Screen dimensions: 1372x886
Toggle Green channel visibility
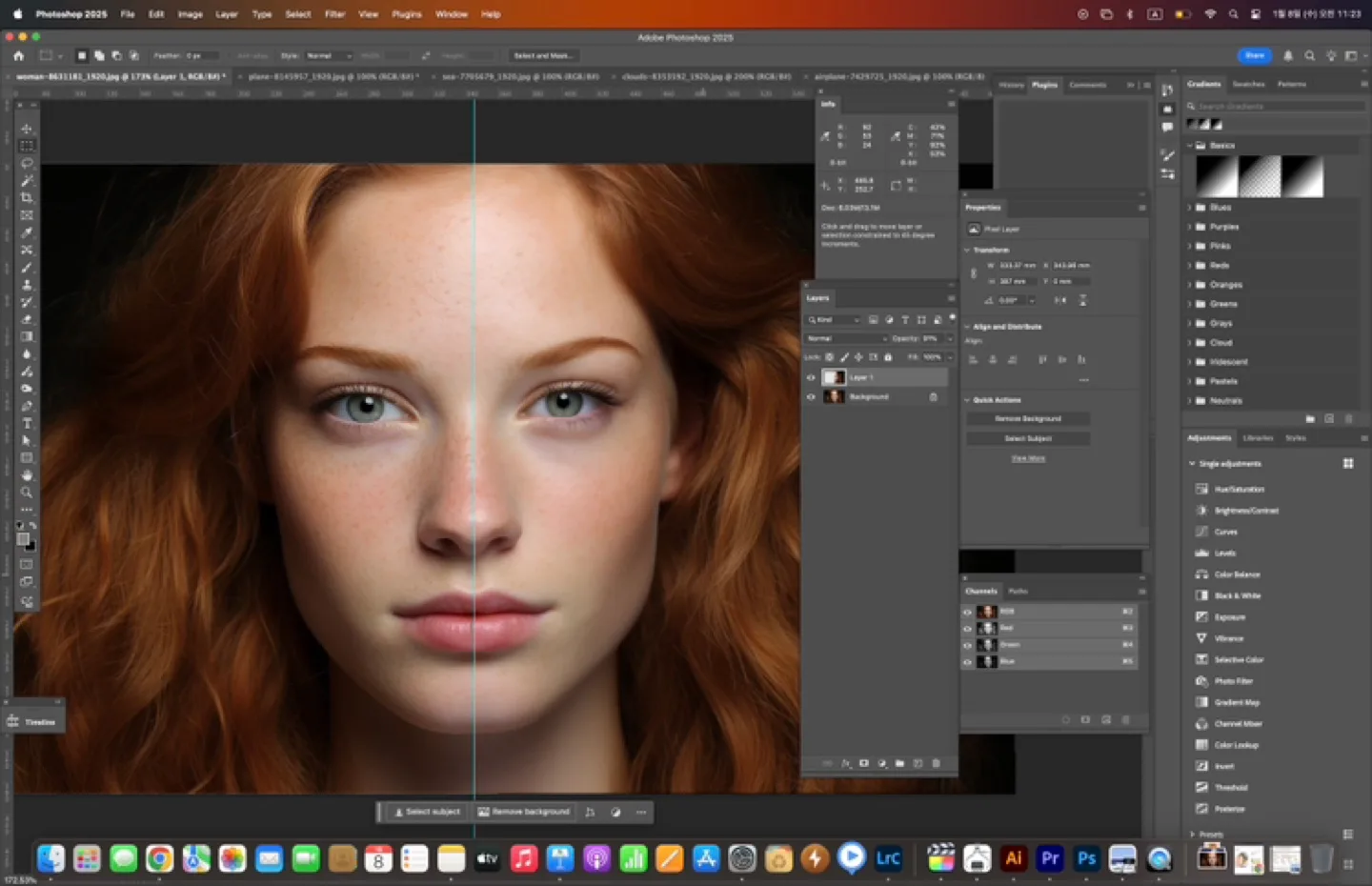click(x=968, y=645)
